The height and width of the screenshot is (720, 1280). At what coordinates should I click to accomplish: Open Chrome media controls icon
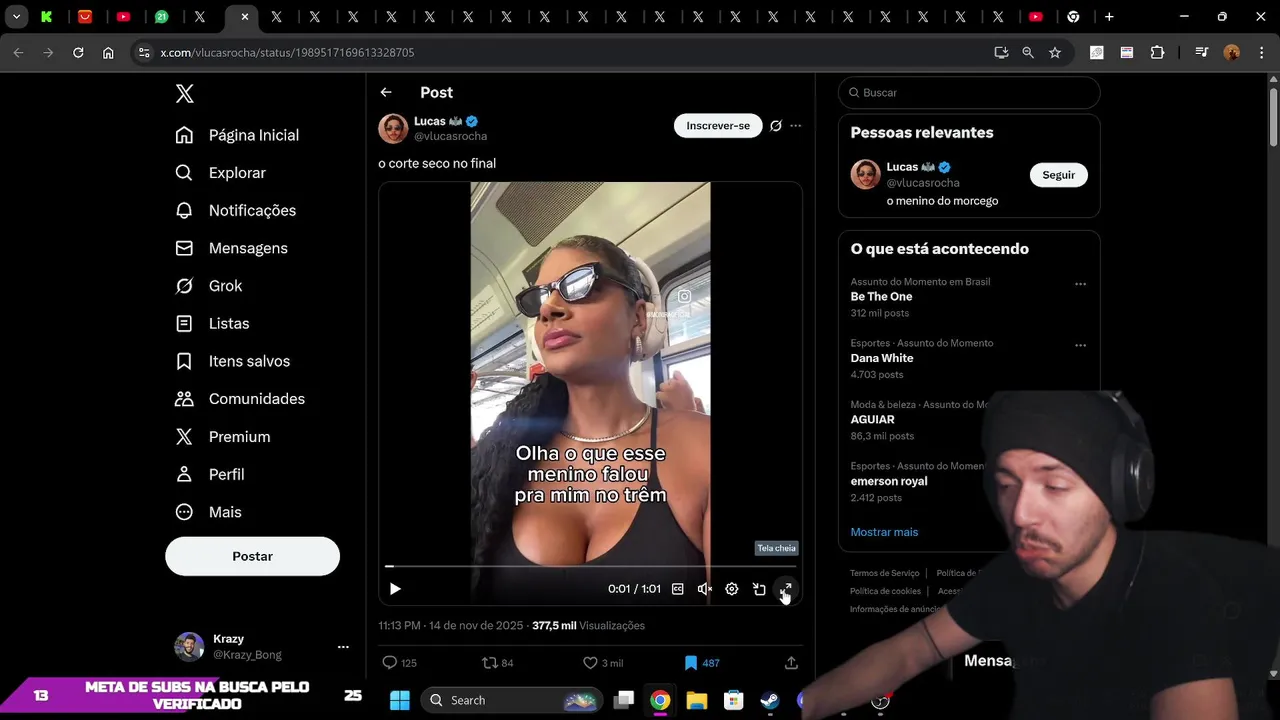(x=1202, y=52)
